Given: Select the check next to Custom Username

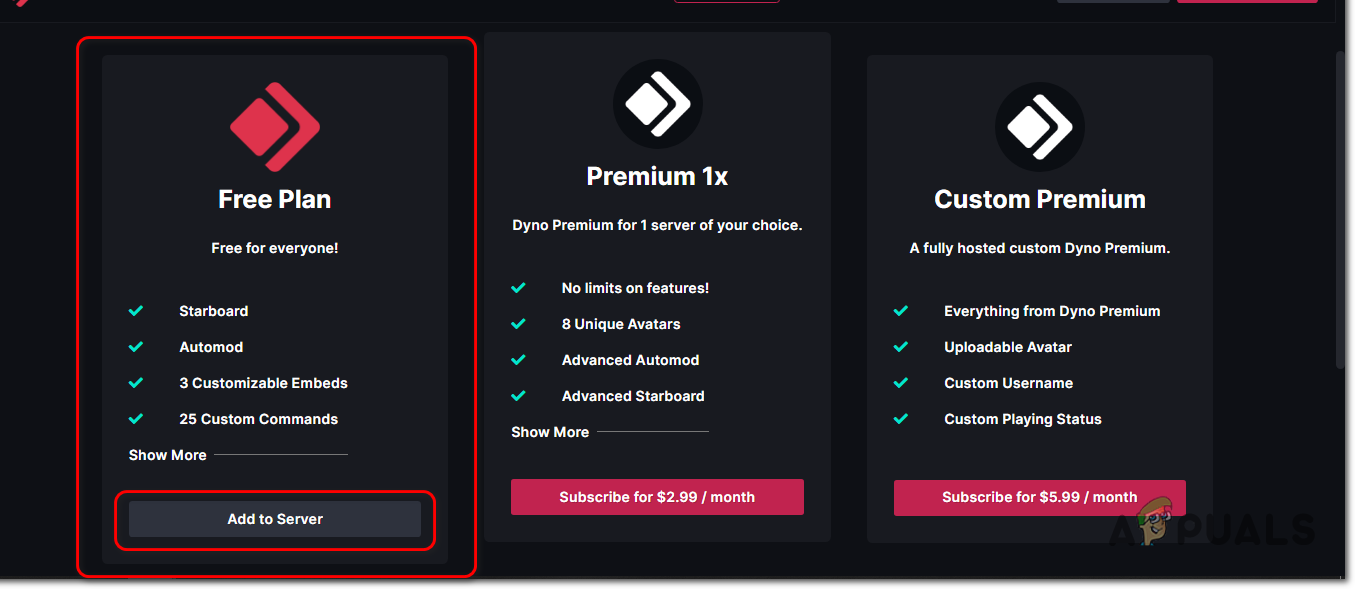Looking at the screenshot, I should pyautogui.click(x=901, y=383).
